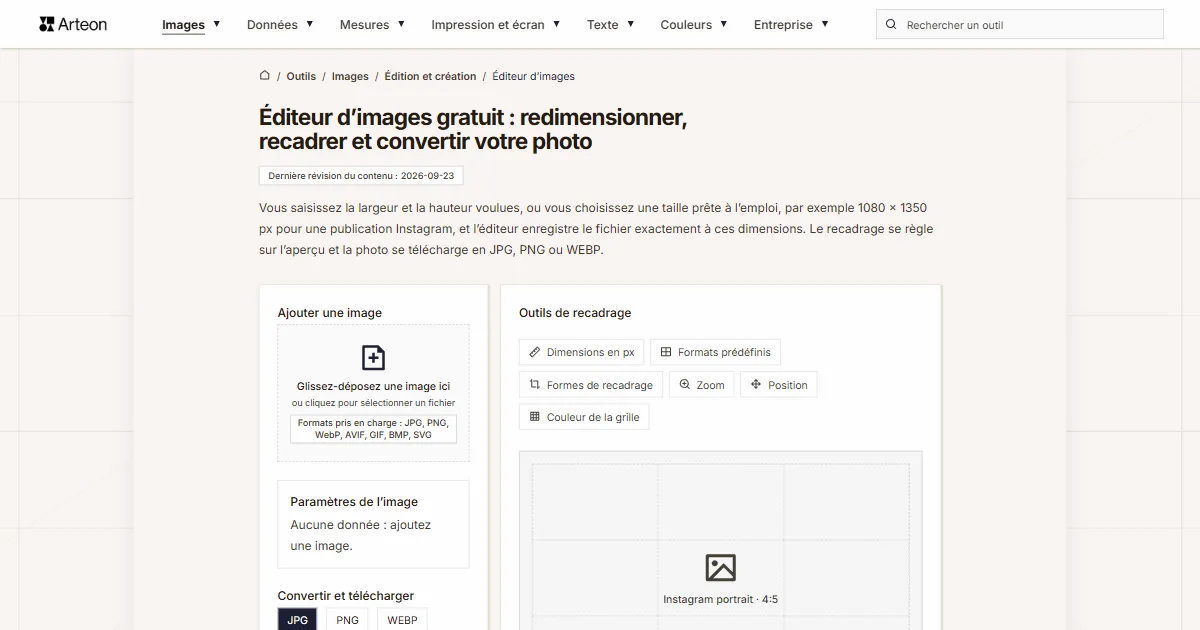The height and width of the screenshot is (630, 1200).
Task: Open Formats prédéfinis presets
Action: click(715, 352)
